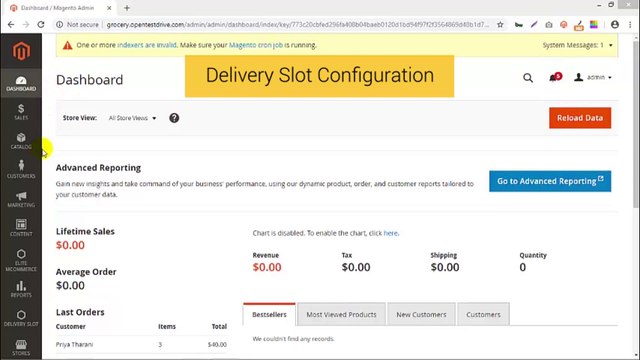The width and height of the screenshot is (640, 360).
Task: Click the Advanced Reporting heading
Action: click(x=98, y=168)
